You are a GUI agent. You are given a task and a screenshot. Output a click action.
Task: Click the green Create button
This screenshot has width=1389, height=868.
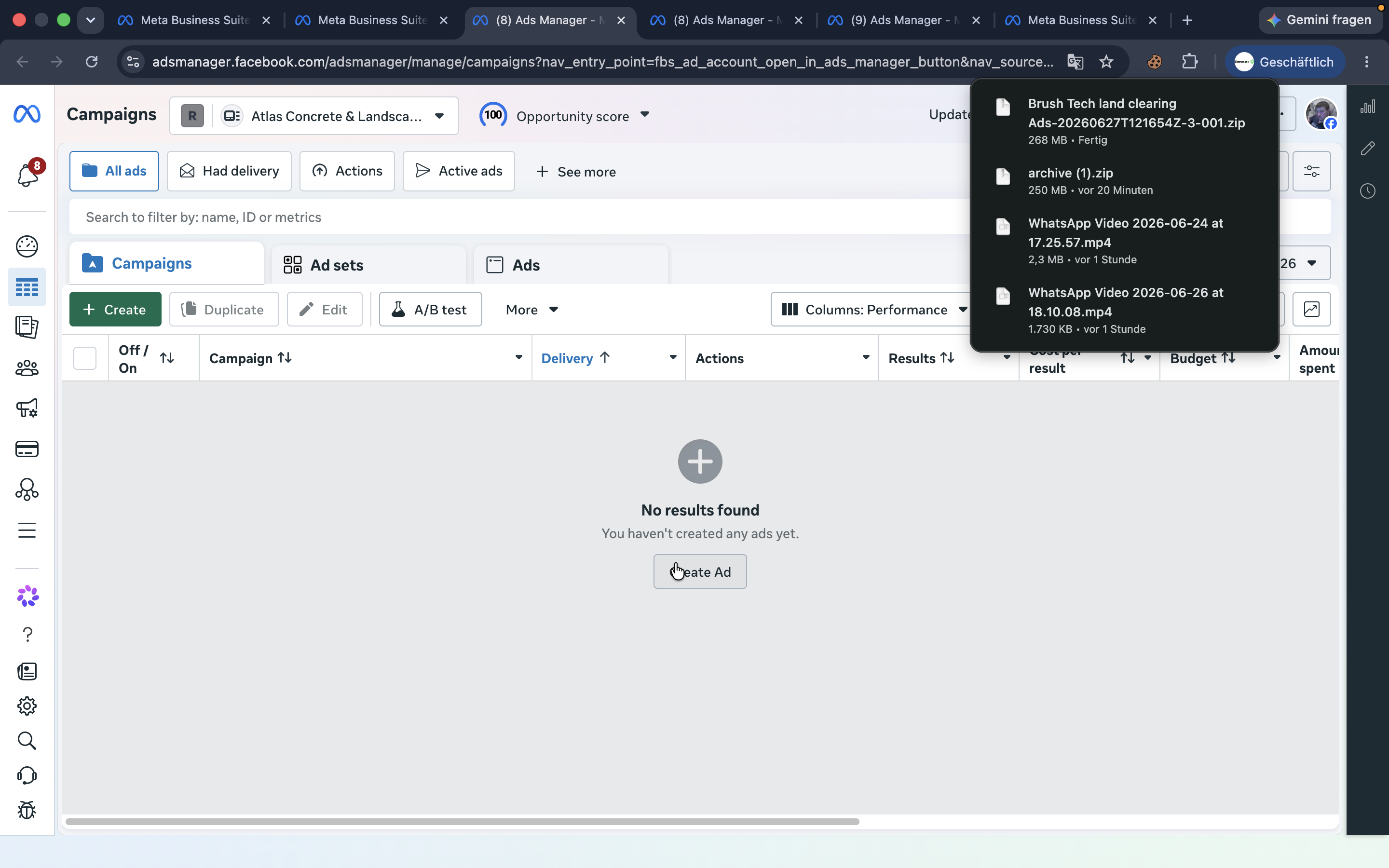coord(115,310)
